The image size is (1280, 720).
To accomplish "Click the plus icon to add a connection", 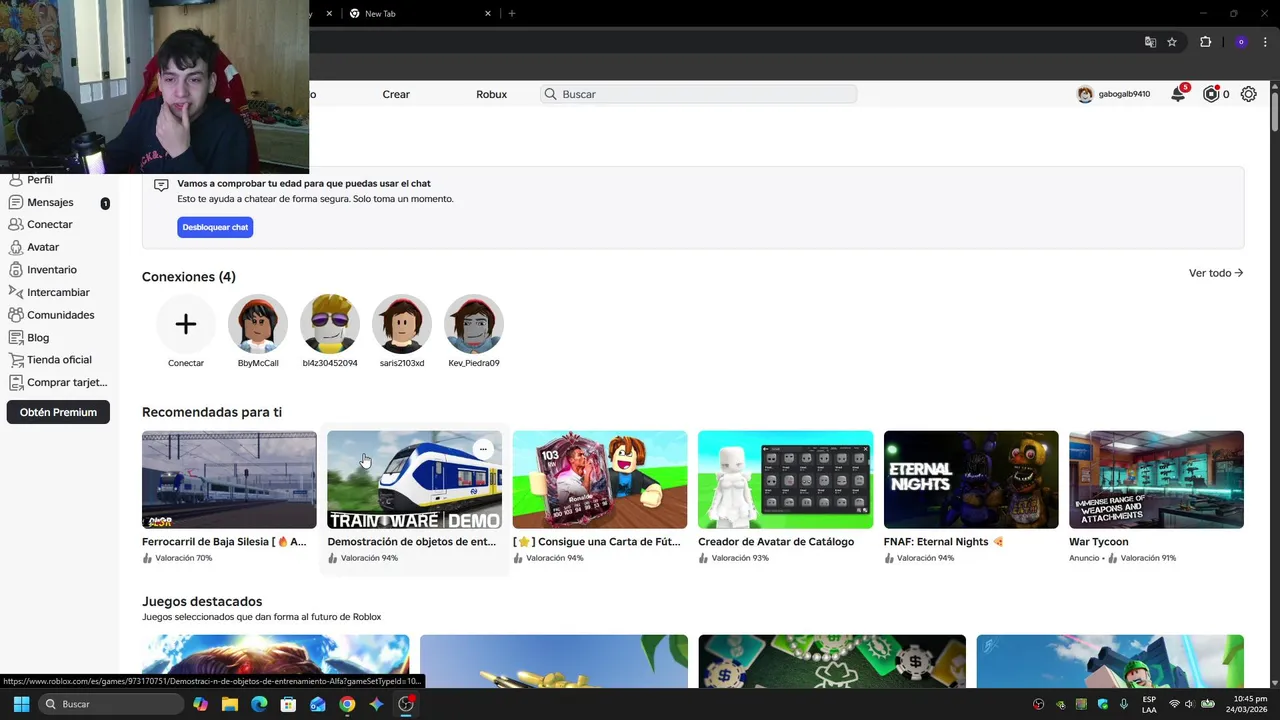I will point(186,324).
